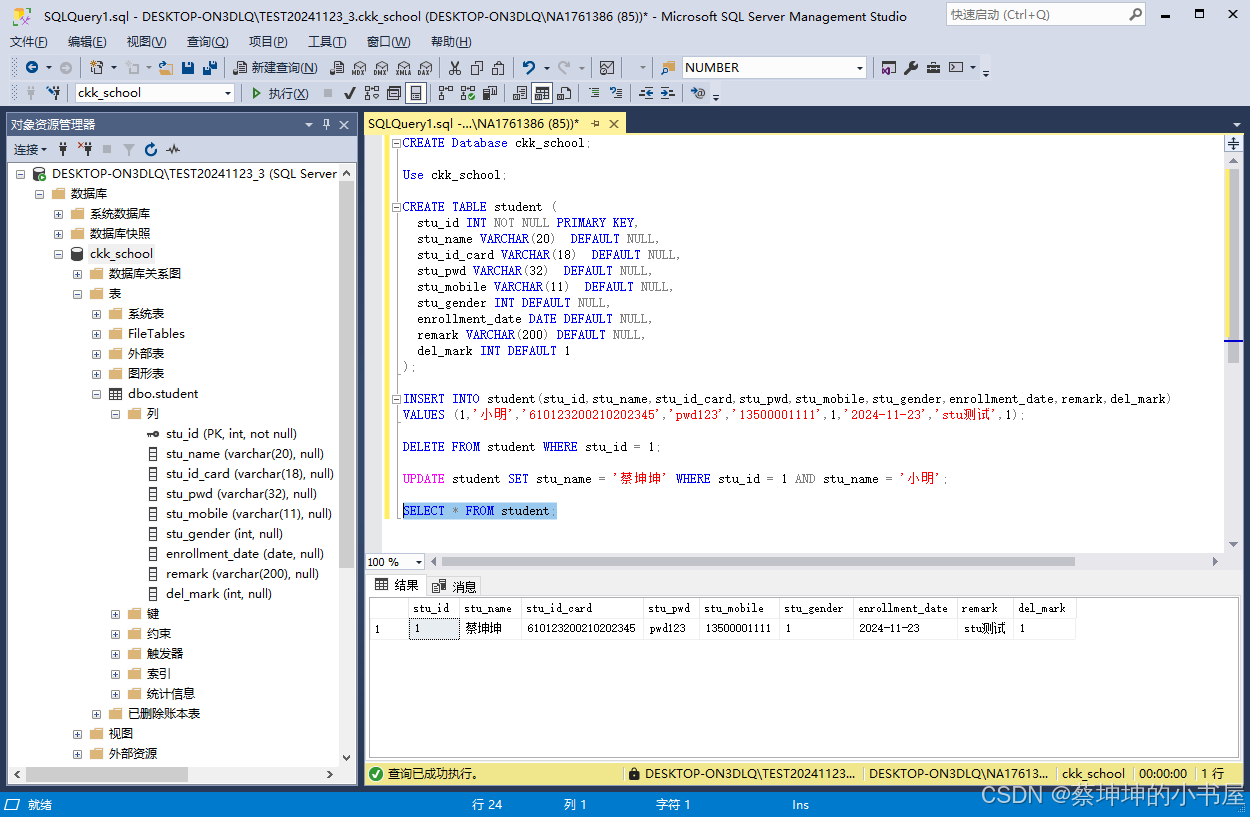Toggle Include Client Statistics

[488, 93]
